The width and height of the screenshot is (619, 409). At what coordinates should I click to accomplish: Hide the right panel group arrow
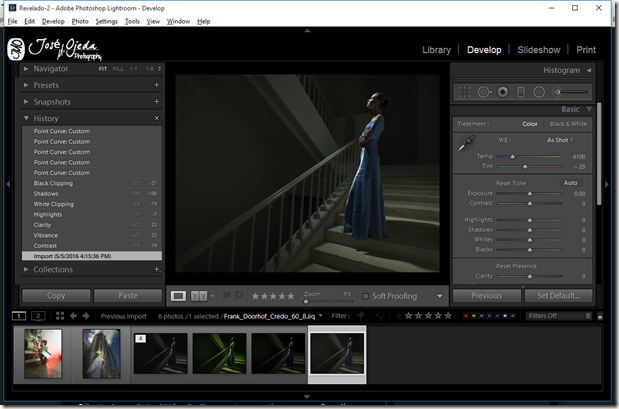click(607, 184)
